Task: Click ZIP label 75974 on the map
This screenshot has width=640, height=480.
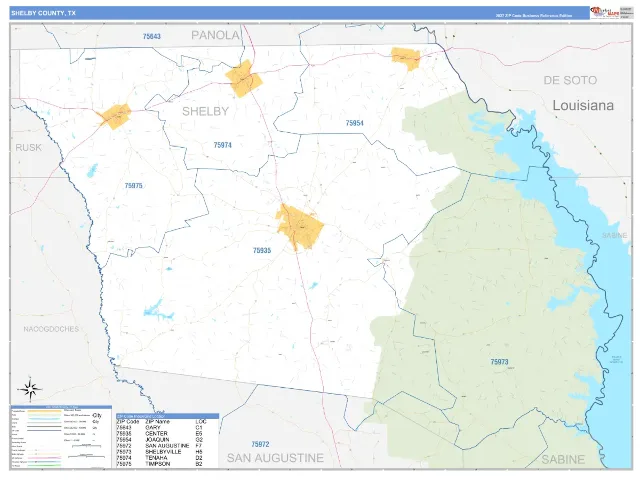Action: [222, 145]
